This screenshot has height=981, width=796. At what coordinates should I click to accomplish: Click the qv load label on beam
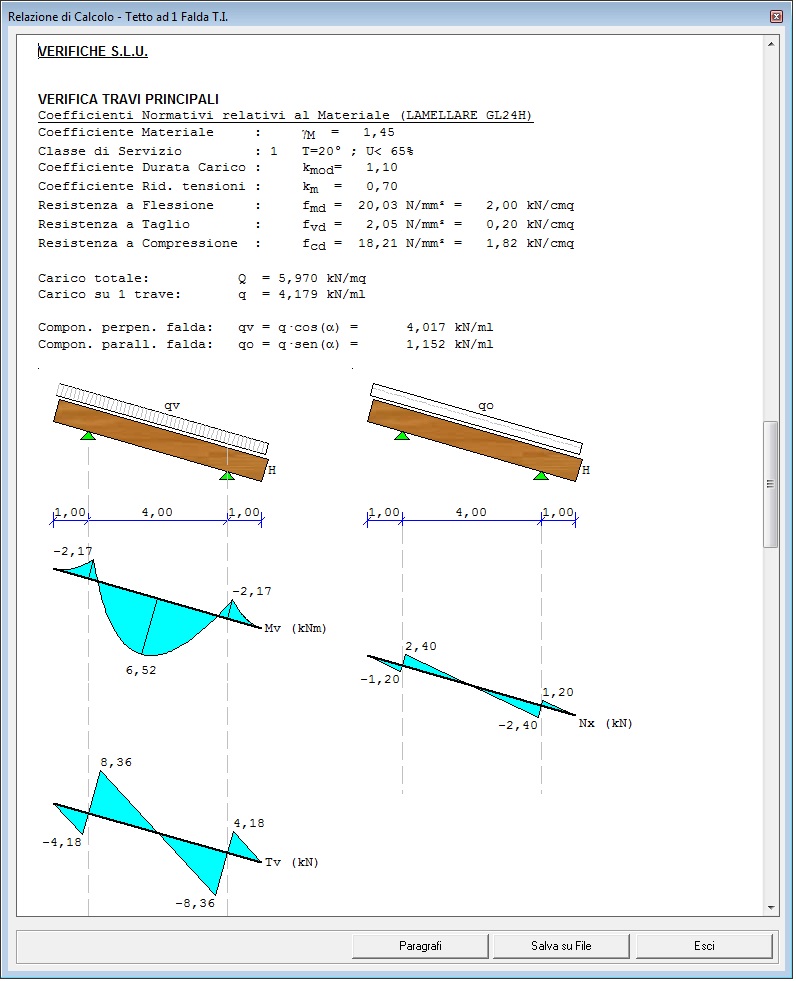point(172,405)
